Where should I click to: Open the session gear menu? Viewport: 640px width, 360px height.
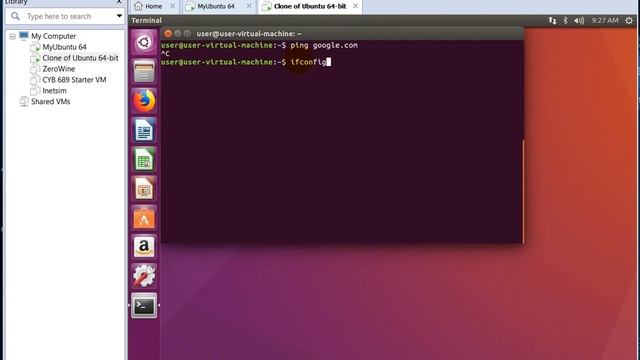(x=629, y=20)
